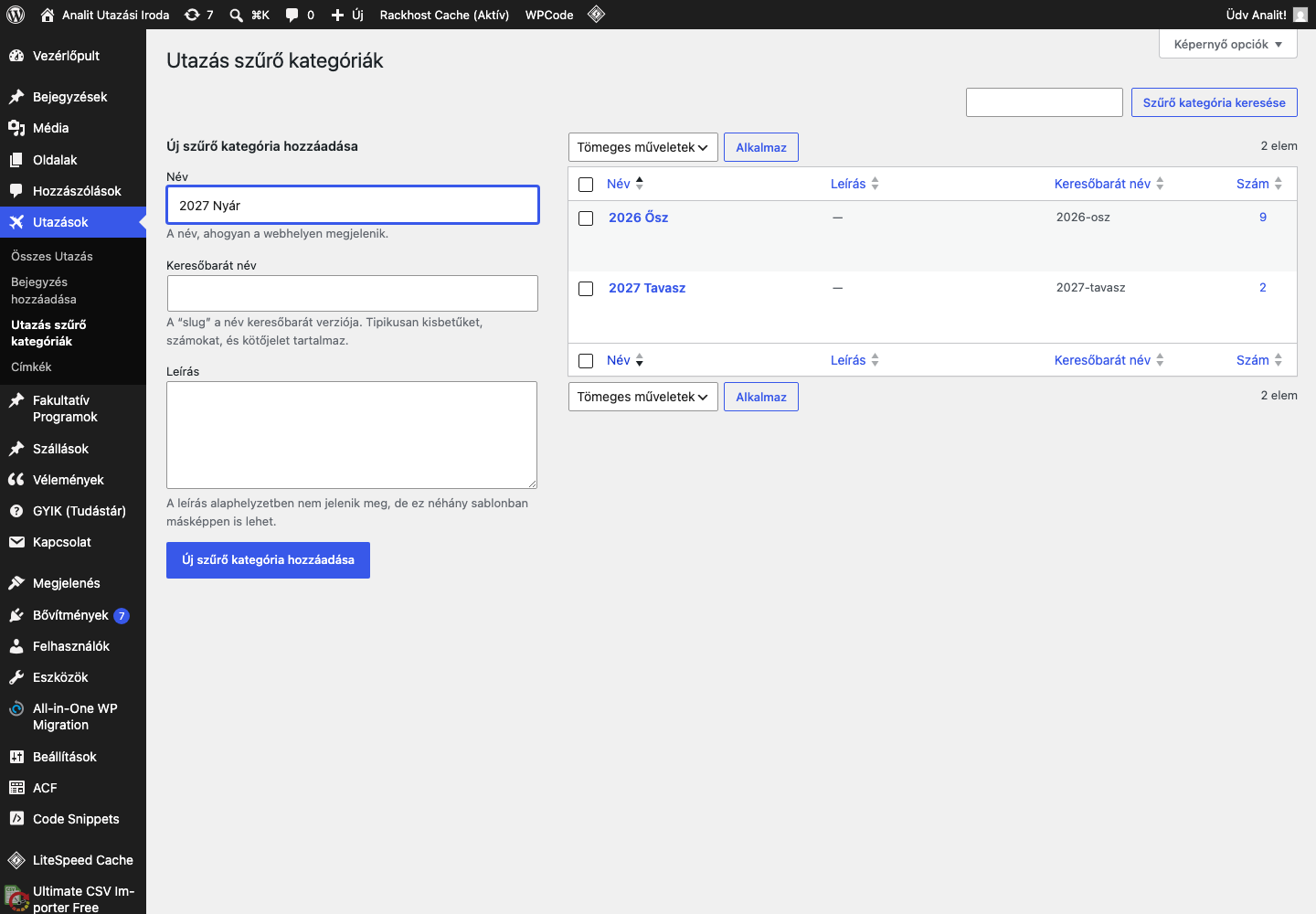Click Szűrő kategória keresése button
This screenshot has width=1316, height=914.
(1215, 102)
